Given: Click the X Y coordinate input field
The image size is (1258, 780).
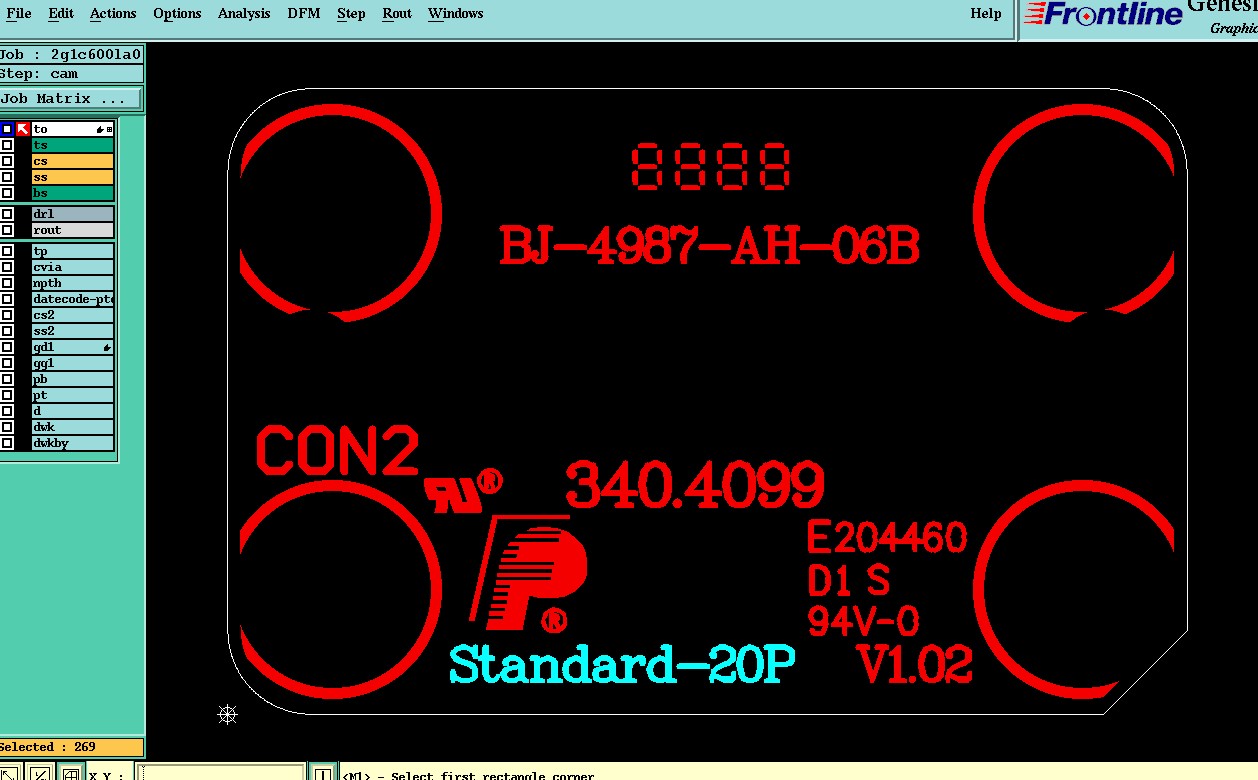Looking at the screenshot, I should tap(220, 773).
